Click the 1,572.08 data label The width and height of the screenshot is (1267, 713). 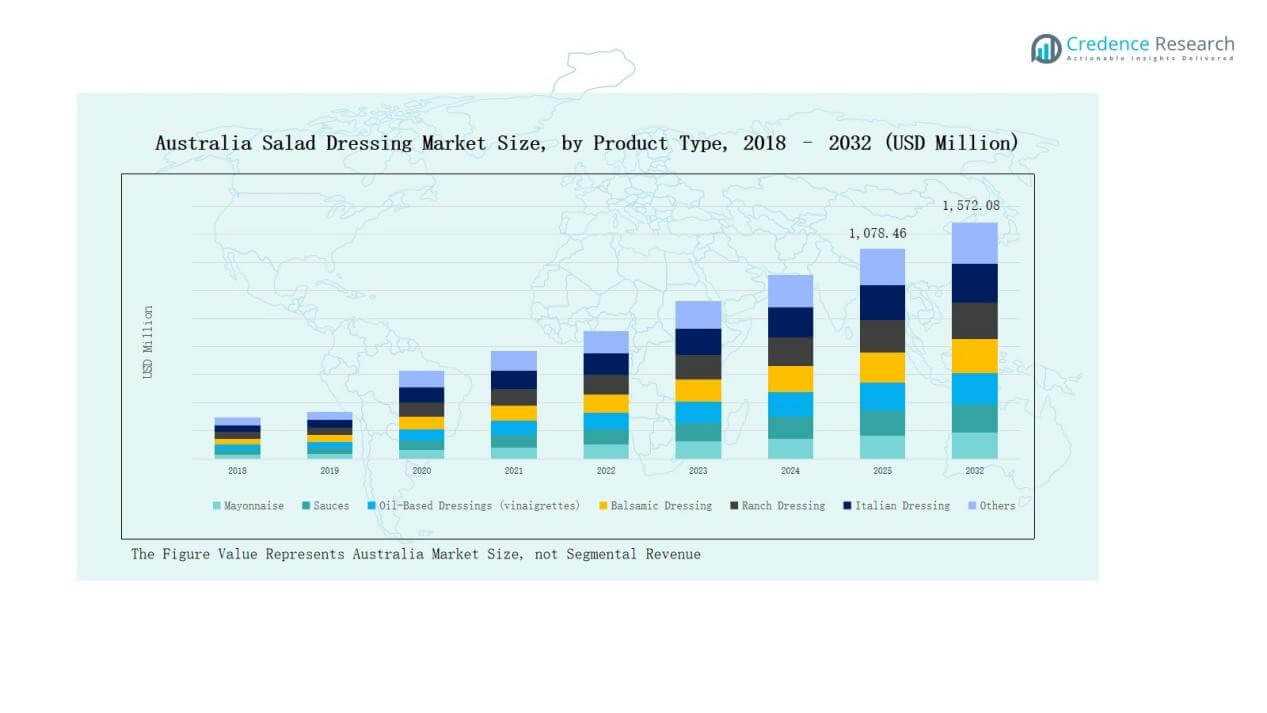click(971, 206)
